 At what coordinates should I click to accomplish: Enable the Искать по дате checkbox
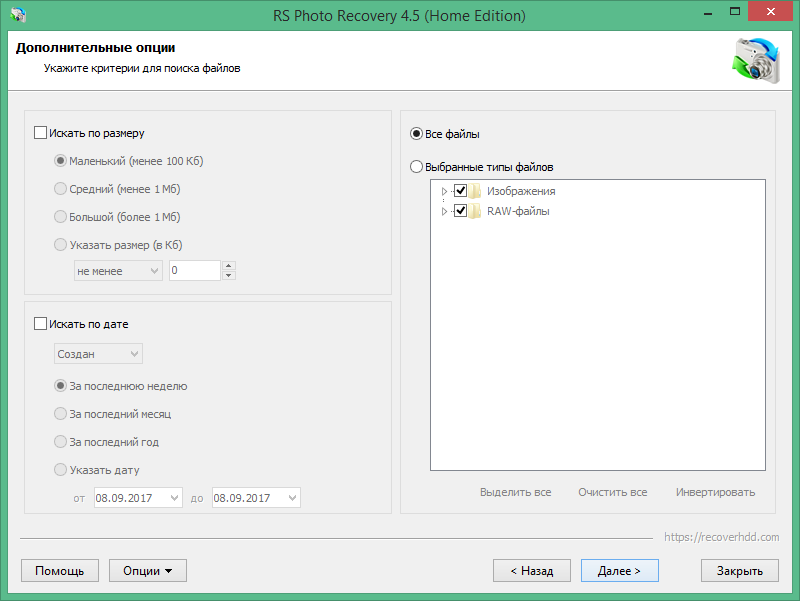tap(41, 324)
